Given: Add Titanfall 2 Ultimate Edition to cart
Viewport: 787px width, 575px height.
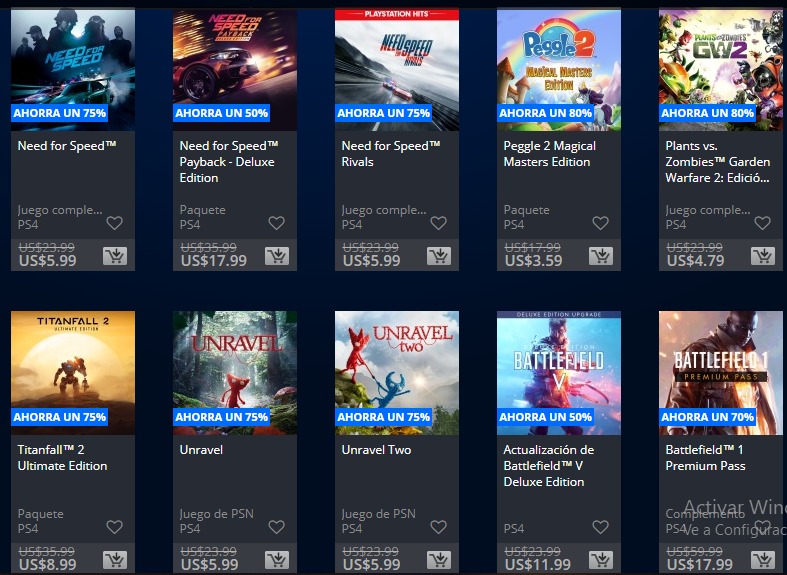Looking at the screenshot, I should pyautogui.click(x=115, y=560).
